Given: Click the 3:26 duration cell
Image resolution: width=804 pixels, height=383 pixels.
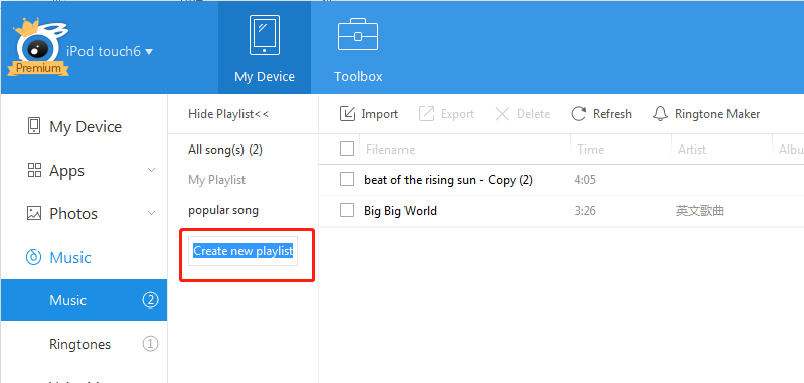Looking at the screenshot, I should pos(585,211).
